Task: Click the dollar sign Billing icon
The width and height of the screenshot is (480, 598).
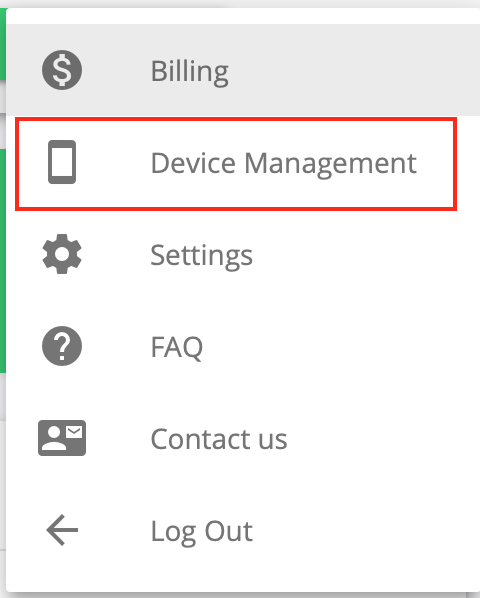Action: 62,70
